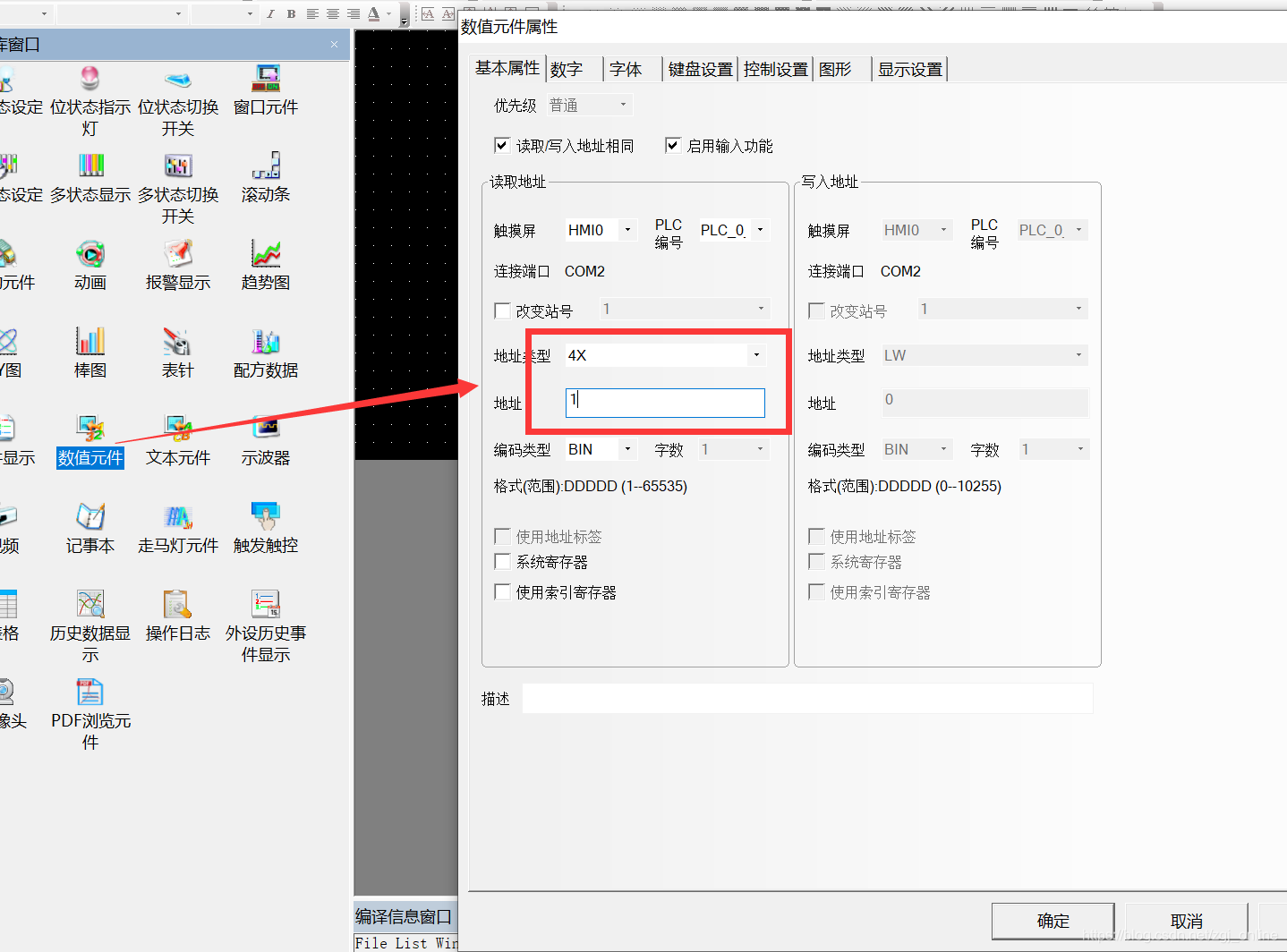The image size is (1287, 952).
Task: Open font color dropdown in toolbar
Action: (388, 13)
